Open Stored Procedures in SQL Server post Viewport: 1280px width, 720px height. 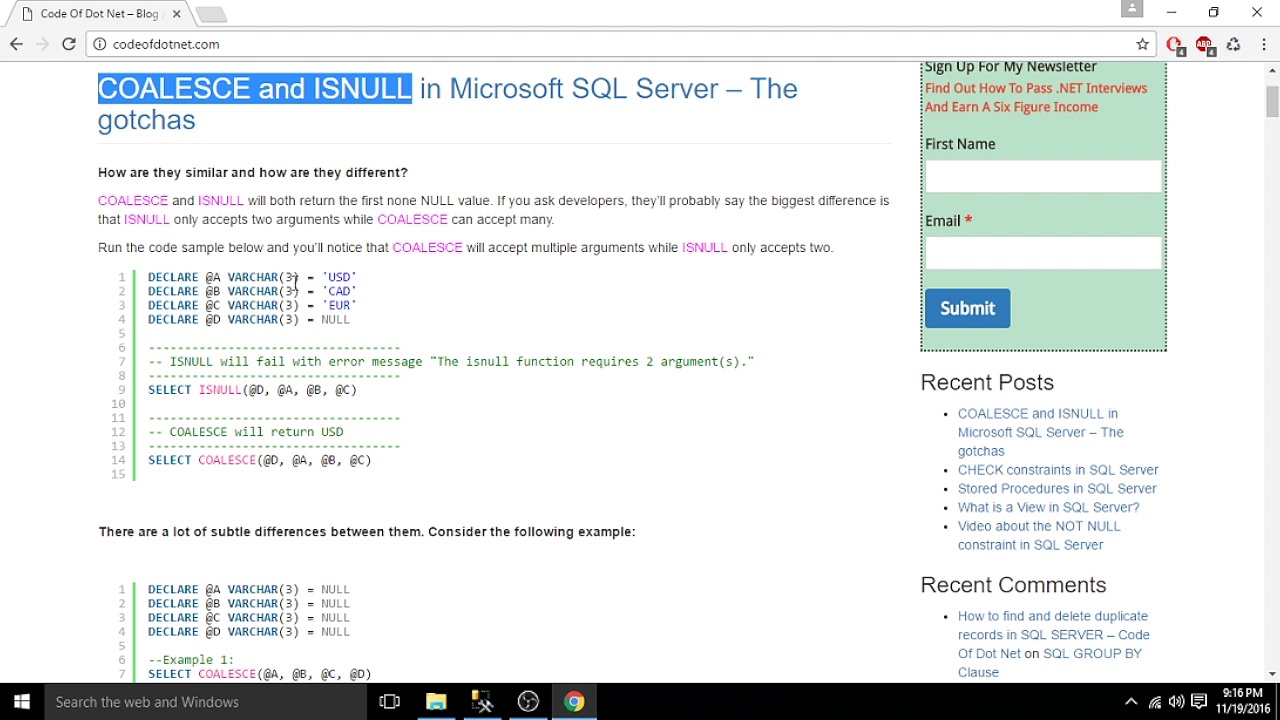tap(1057, 489)
